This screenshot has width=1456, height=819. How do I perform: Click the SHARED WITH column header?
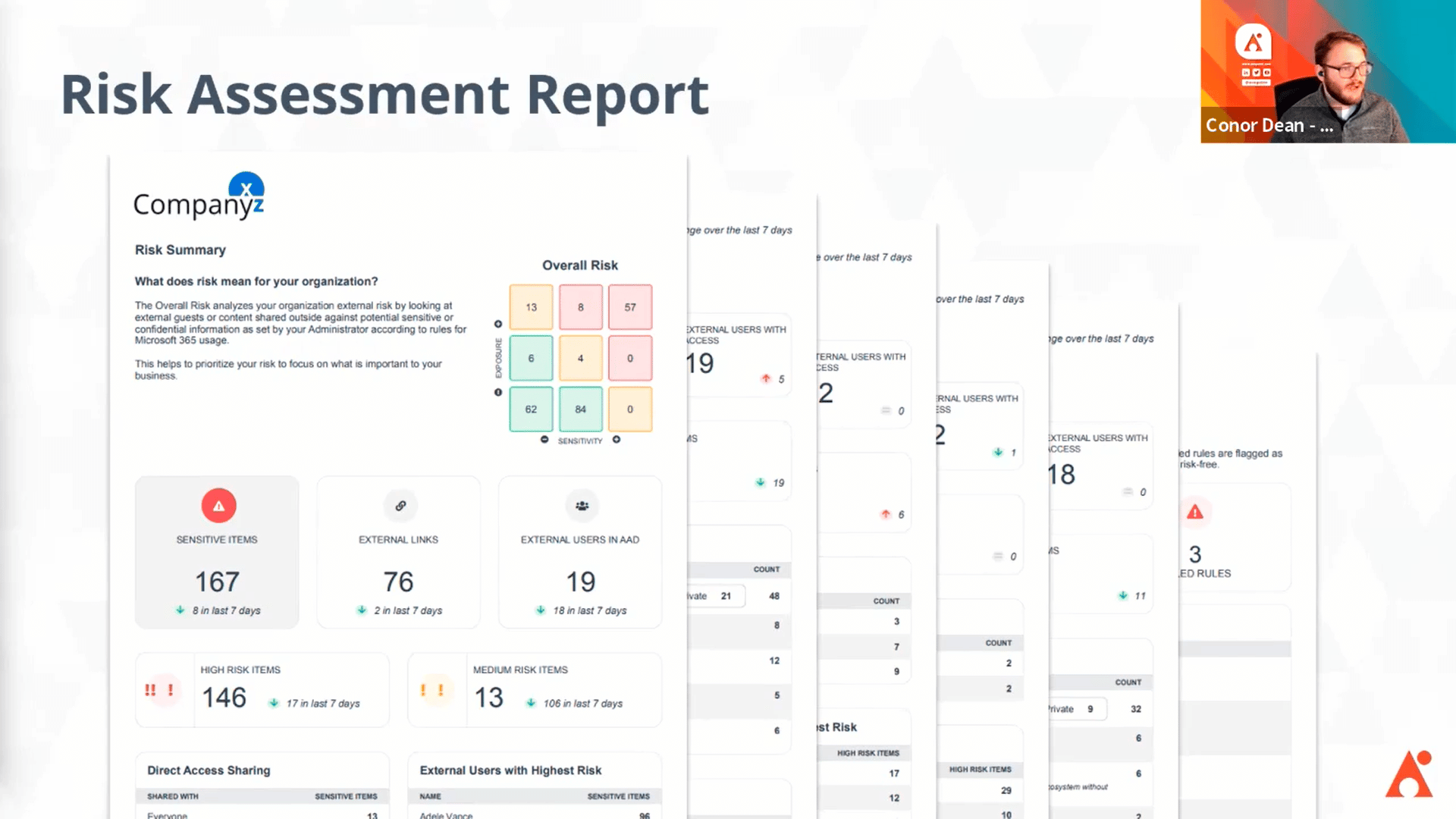[x=173, y=796]
